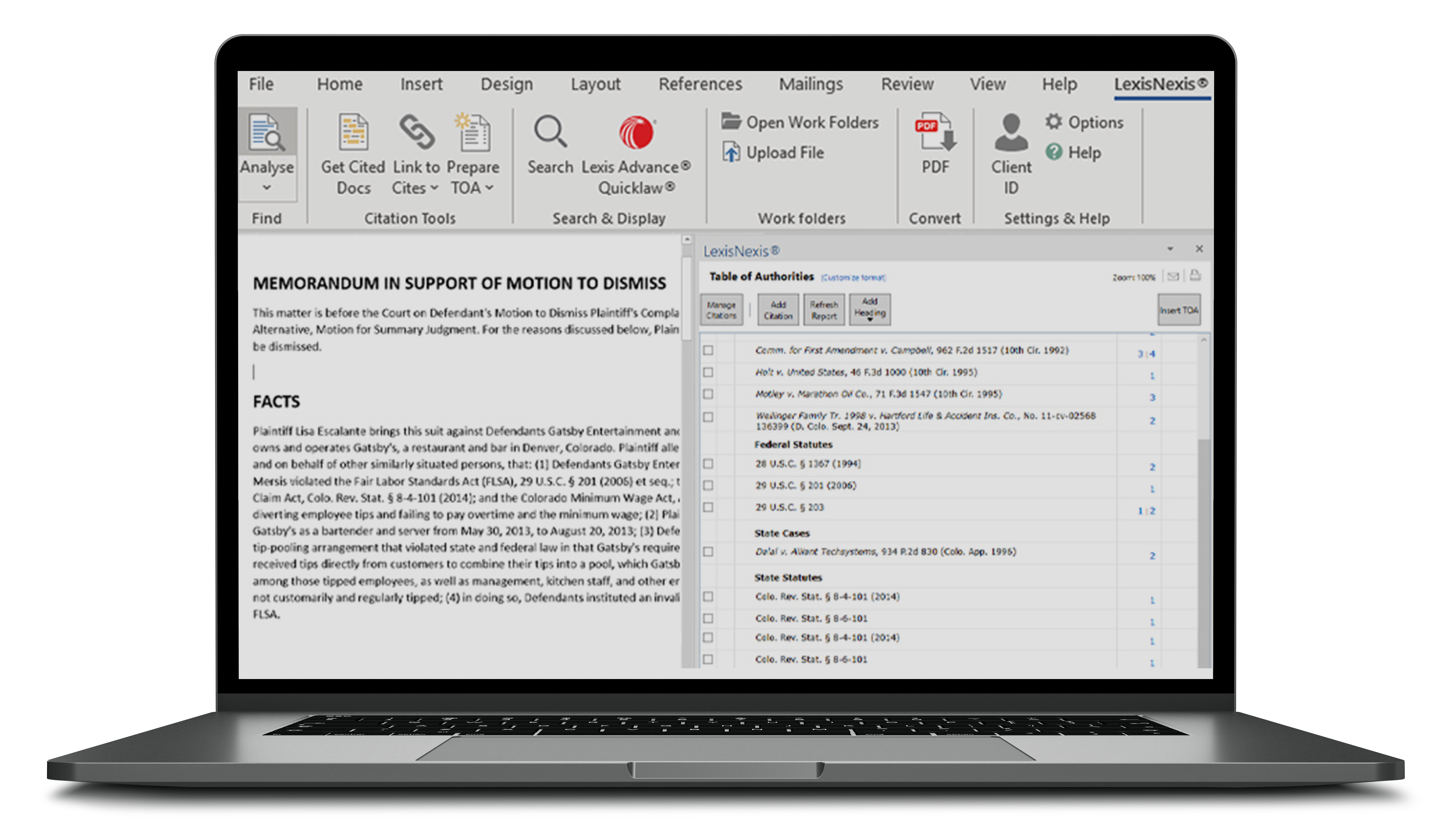Check Dalal v. Alliant Techsystems checkbox

pos(708,552)
